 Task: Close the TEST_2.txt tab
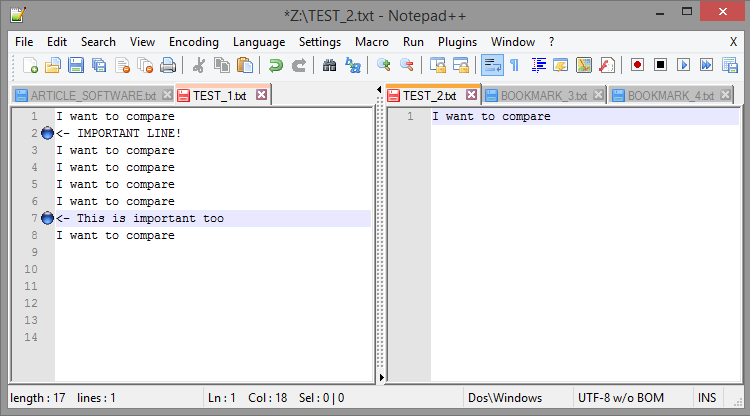coord(472,95)
